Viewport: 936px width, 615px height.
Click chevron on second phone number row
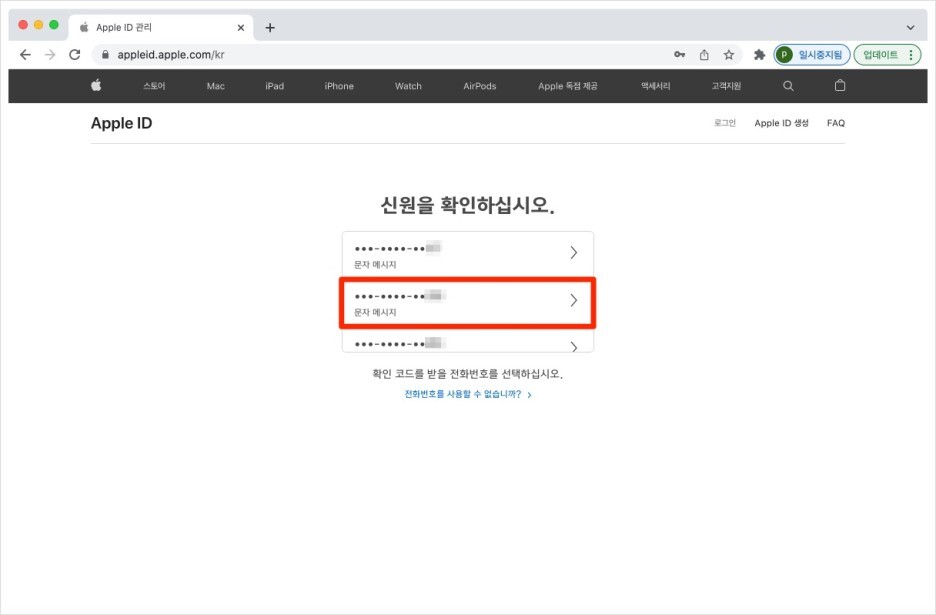tap(574, 300)
